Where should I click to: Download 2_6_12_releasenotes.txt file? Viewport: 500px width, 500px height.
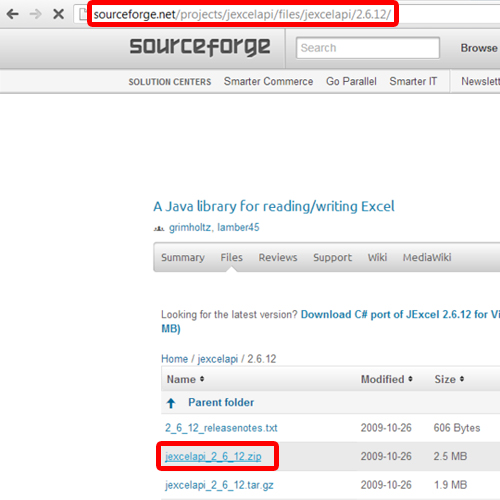coord(221,428)
